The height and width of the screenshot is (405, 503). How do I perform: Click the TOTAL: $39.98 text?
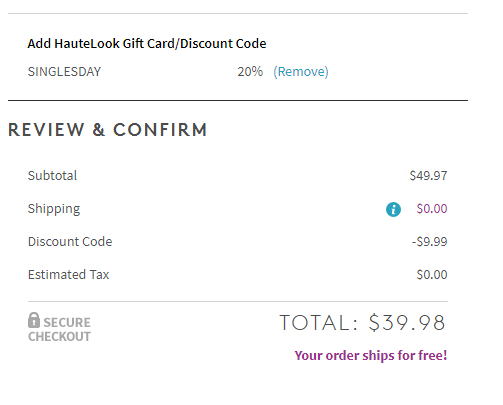pos(362,323)
